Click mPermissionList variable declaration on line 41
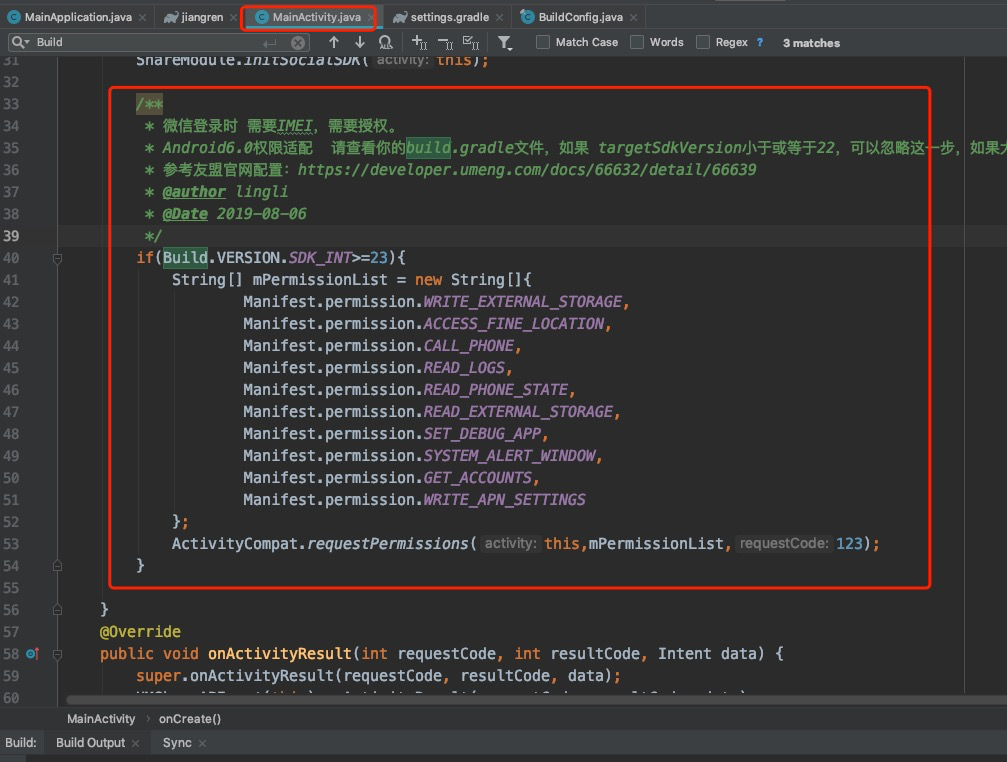The image size is (1007, 762). click(320, 280)
